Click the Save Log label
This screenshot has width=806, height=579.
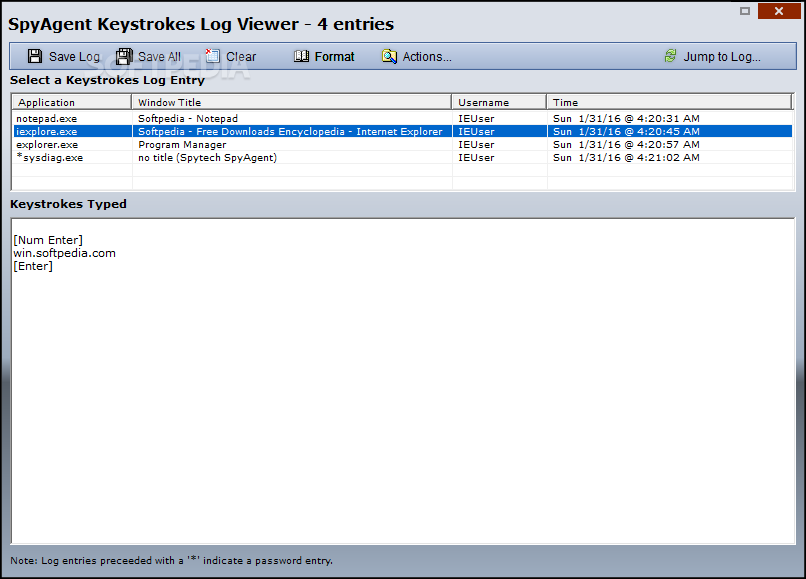pos(74,57)
